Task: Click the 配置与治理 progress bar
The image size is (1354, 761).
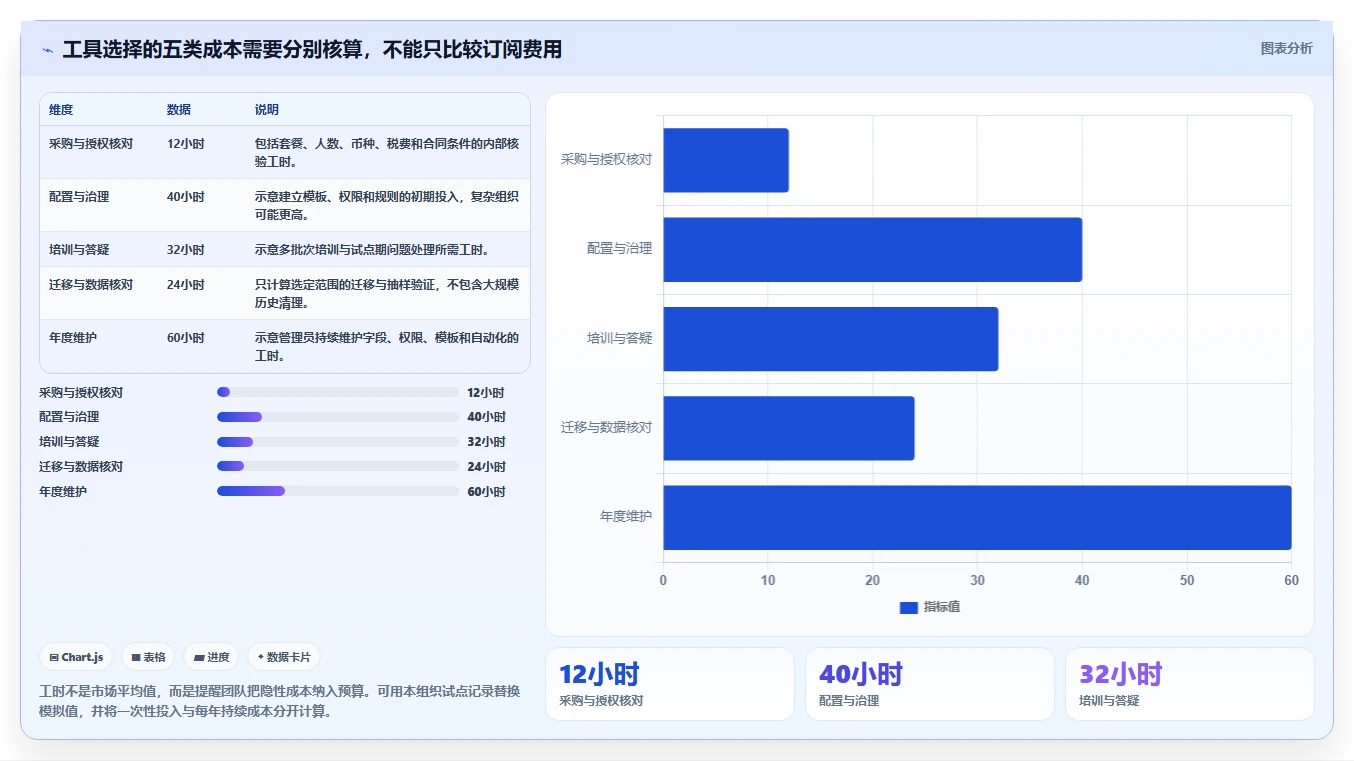Action: 338,417
